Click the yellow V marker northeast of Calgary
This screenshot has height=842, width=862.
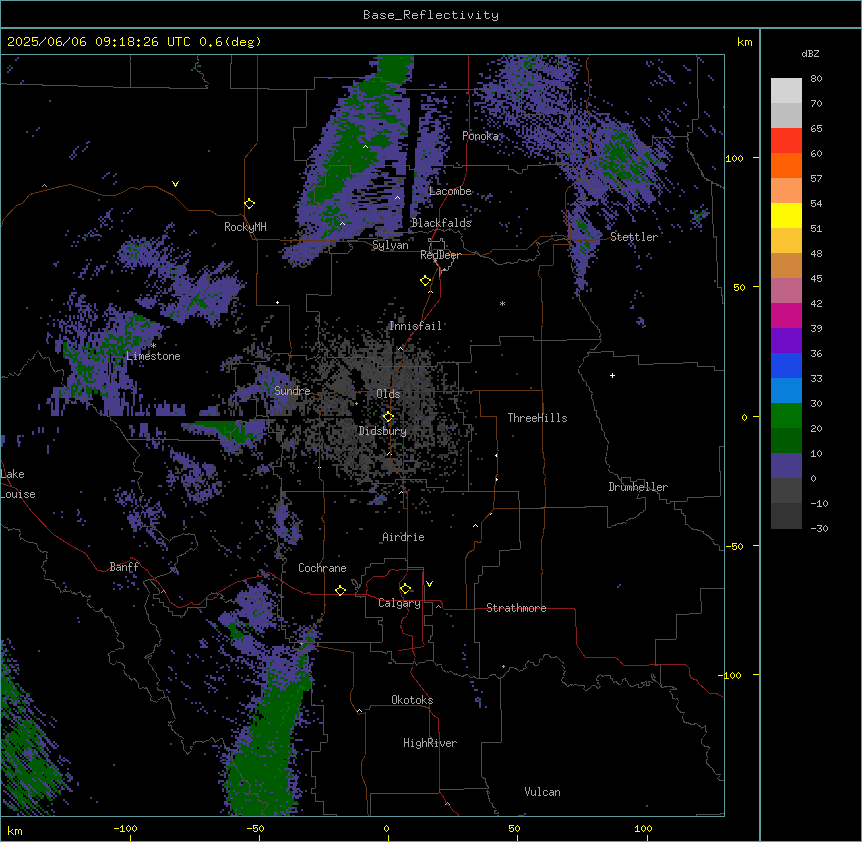(x=429, y=584)
